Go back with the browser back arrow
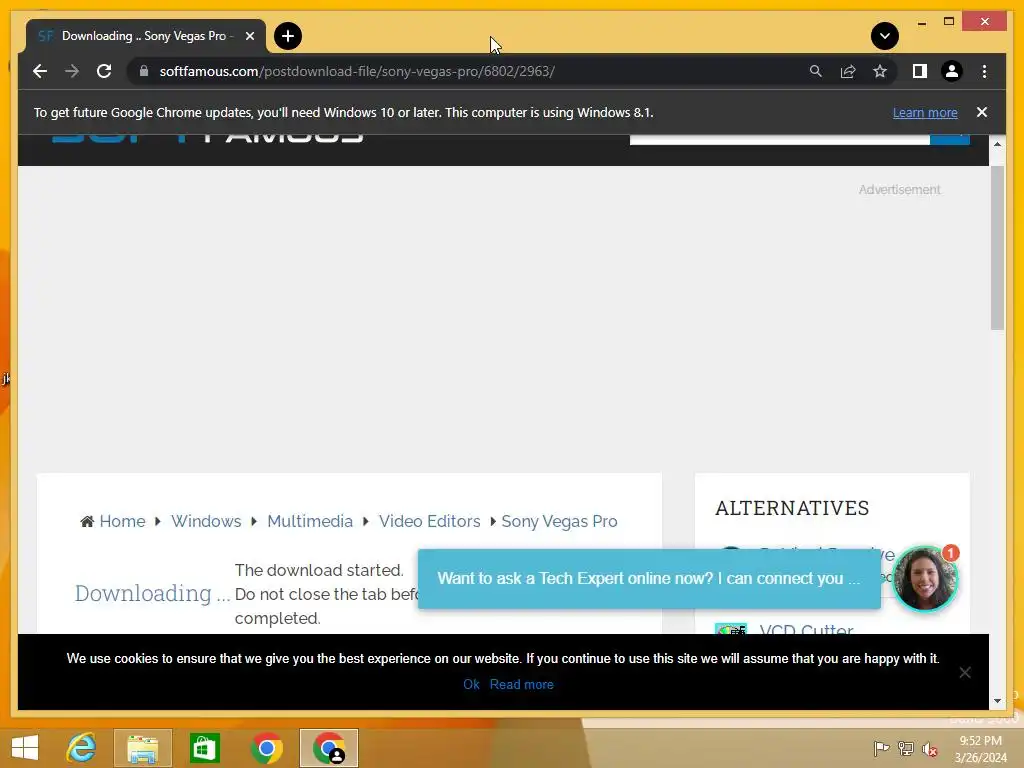 point(40,71)
